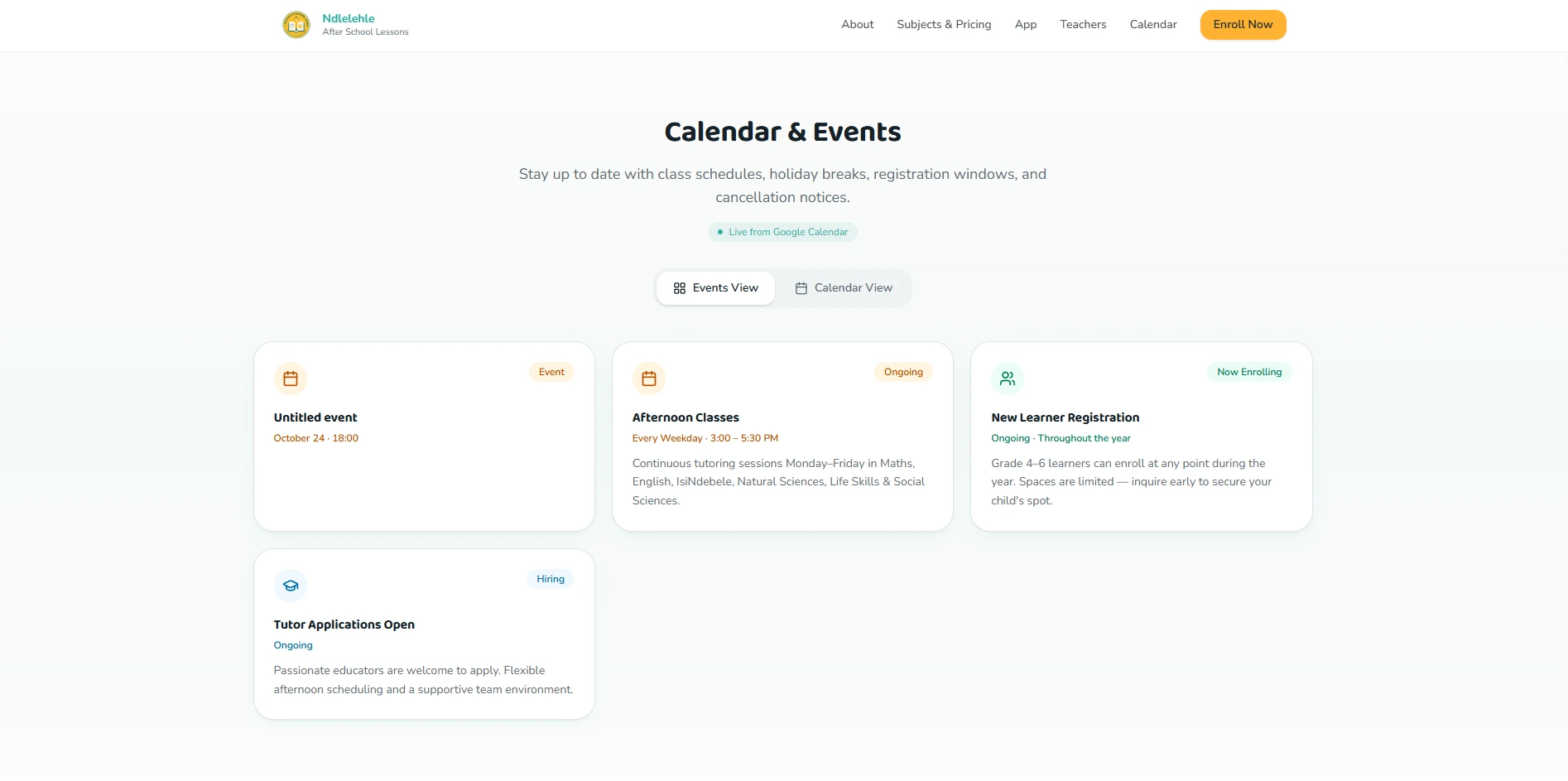Click the Calendar & Events heading
This screenshot has width=1568, height=781.
pos(782,132)
